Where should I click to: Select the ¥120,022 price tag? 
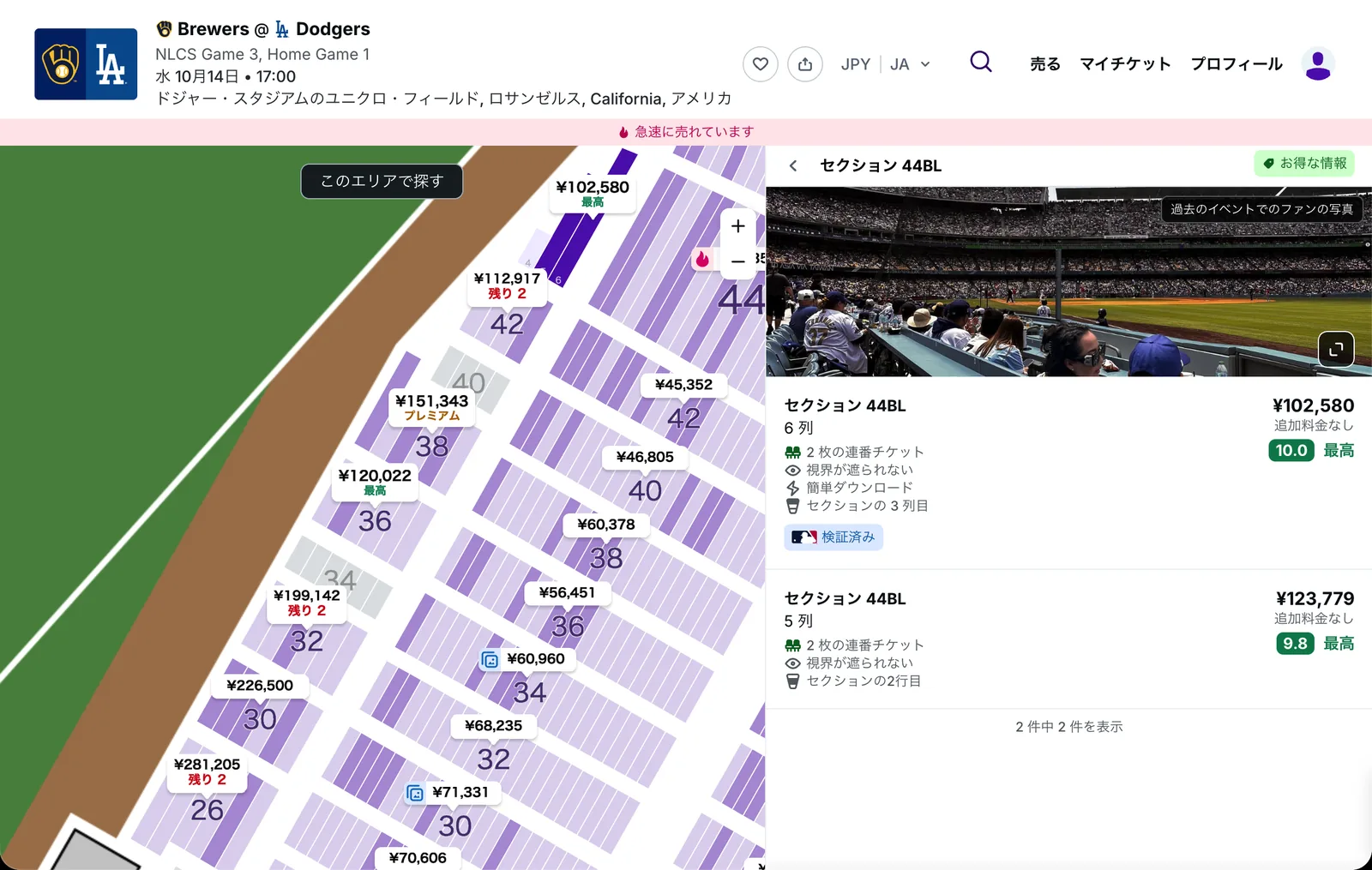click(x=375, y=483)
